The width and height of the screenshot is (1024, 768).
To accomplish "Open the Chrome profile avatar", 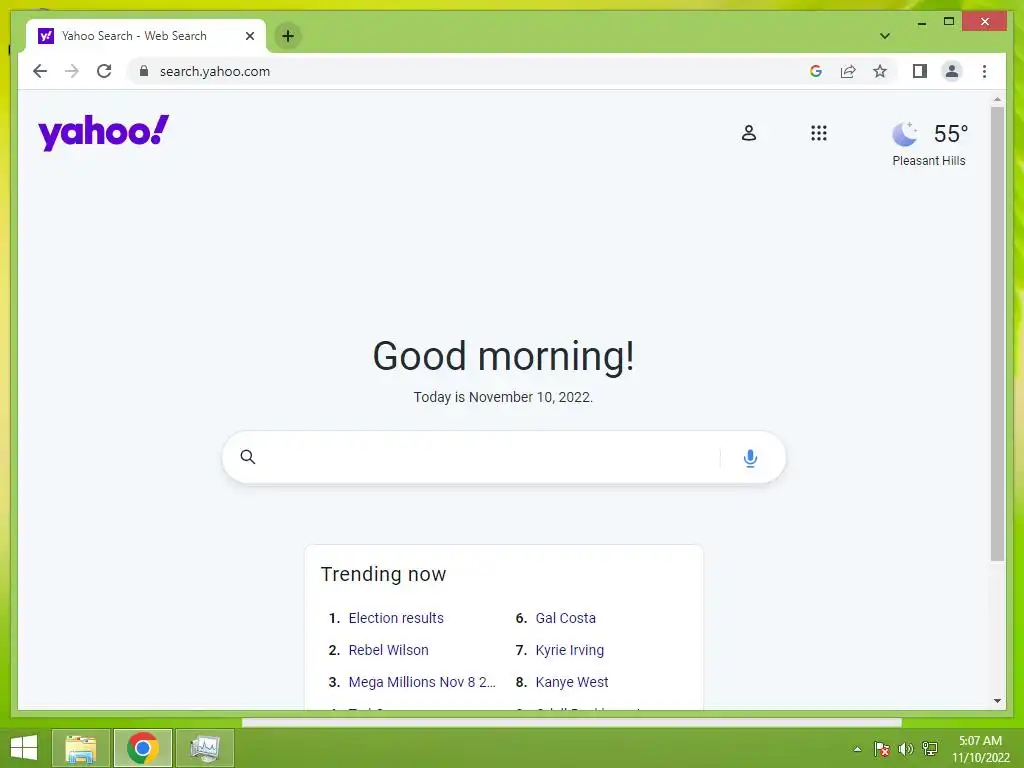I will pyautogui.click(x=952, y=71).
